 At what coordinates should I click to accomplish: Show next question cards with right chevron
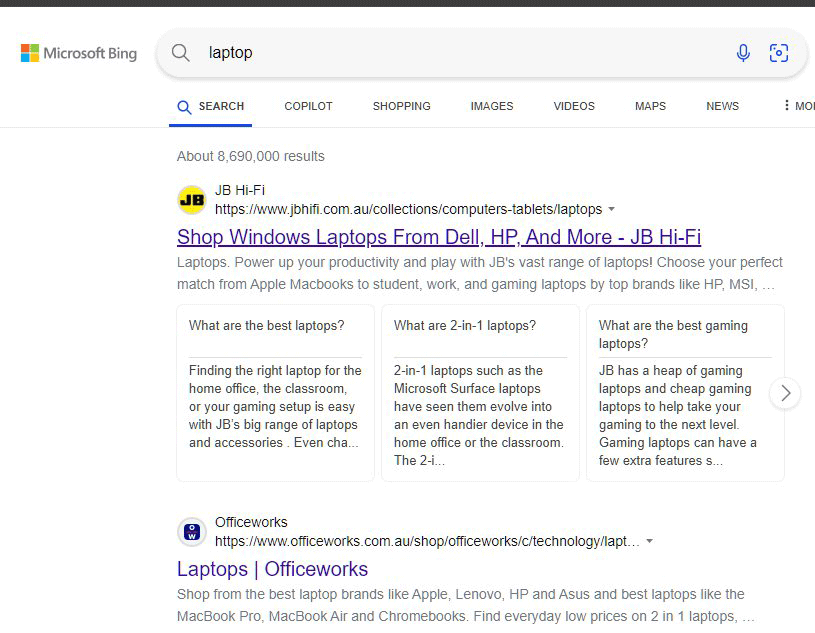click(x=785, y=393)
